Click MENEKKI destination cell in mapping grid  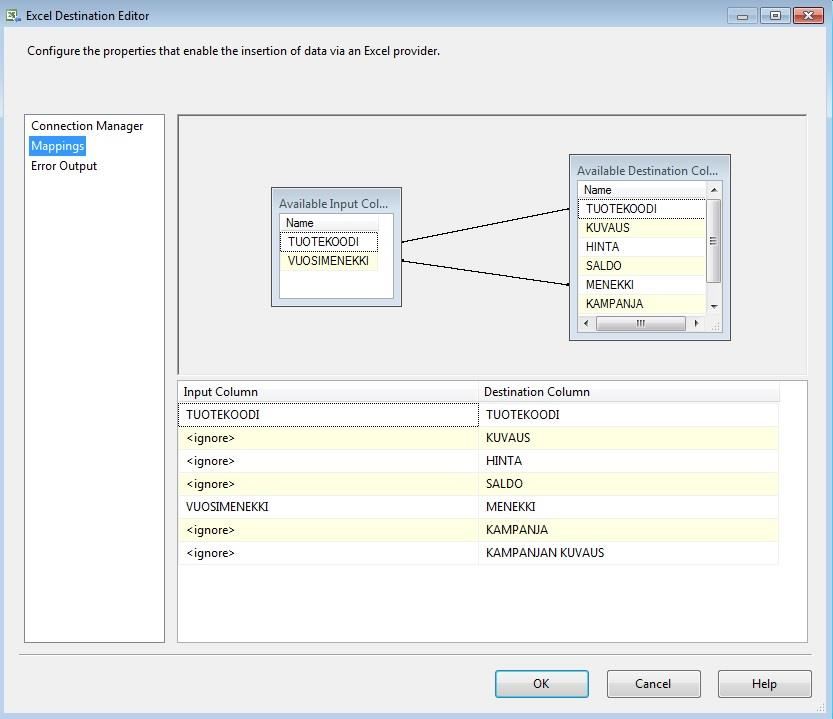tap(628, 507)
